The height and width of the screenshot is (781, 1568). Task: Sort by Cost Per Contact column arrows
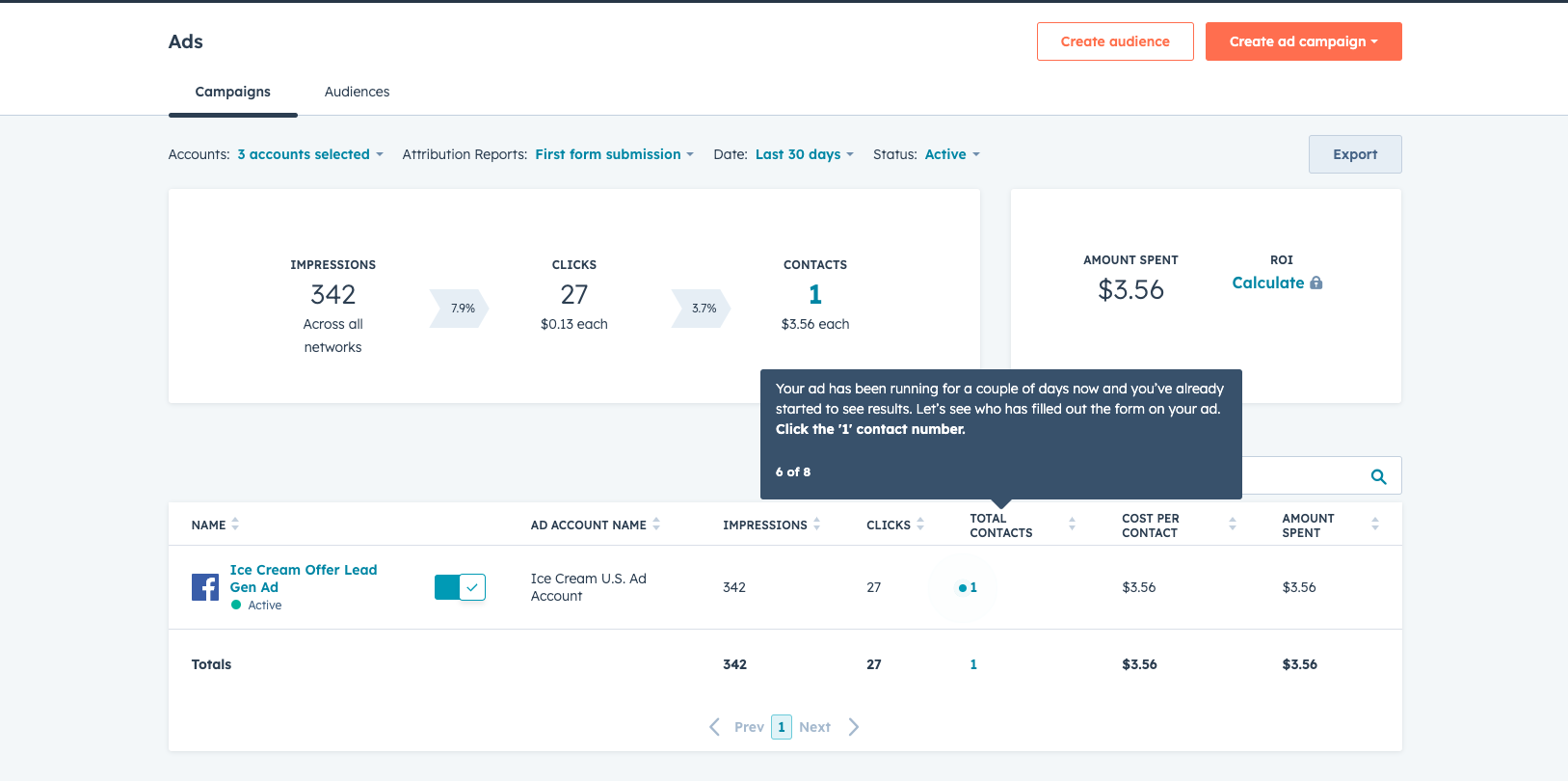point(1232,525)
